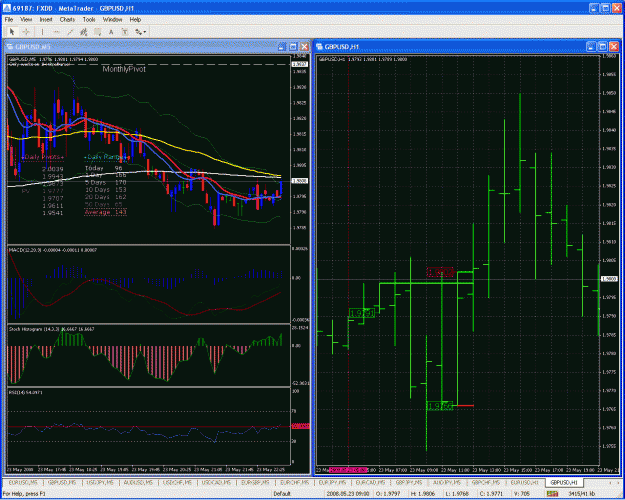Switch to USDCHF,M5 chart tab
Viewport: 625px width, 500px height.
click(177, 483)
